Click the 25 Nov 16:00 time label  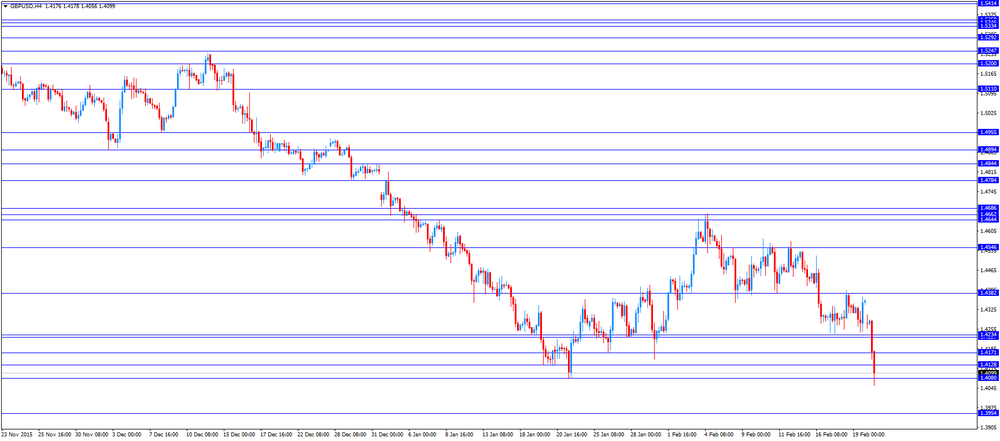pos(54,435)
